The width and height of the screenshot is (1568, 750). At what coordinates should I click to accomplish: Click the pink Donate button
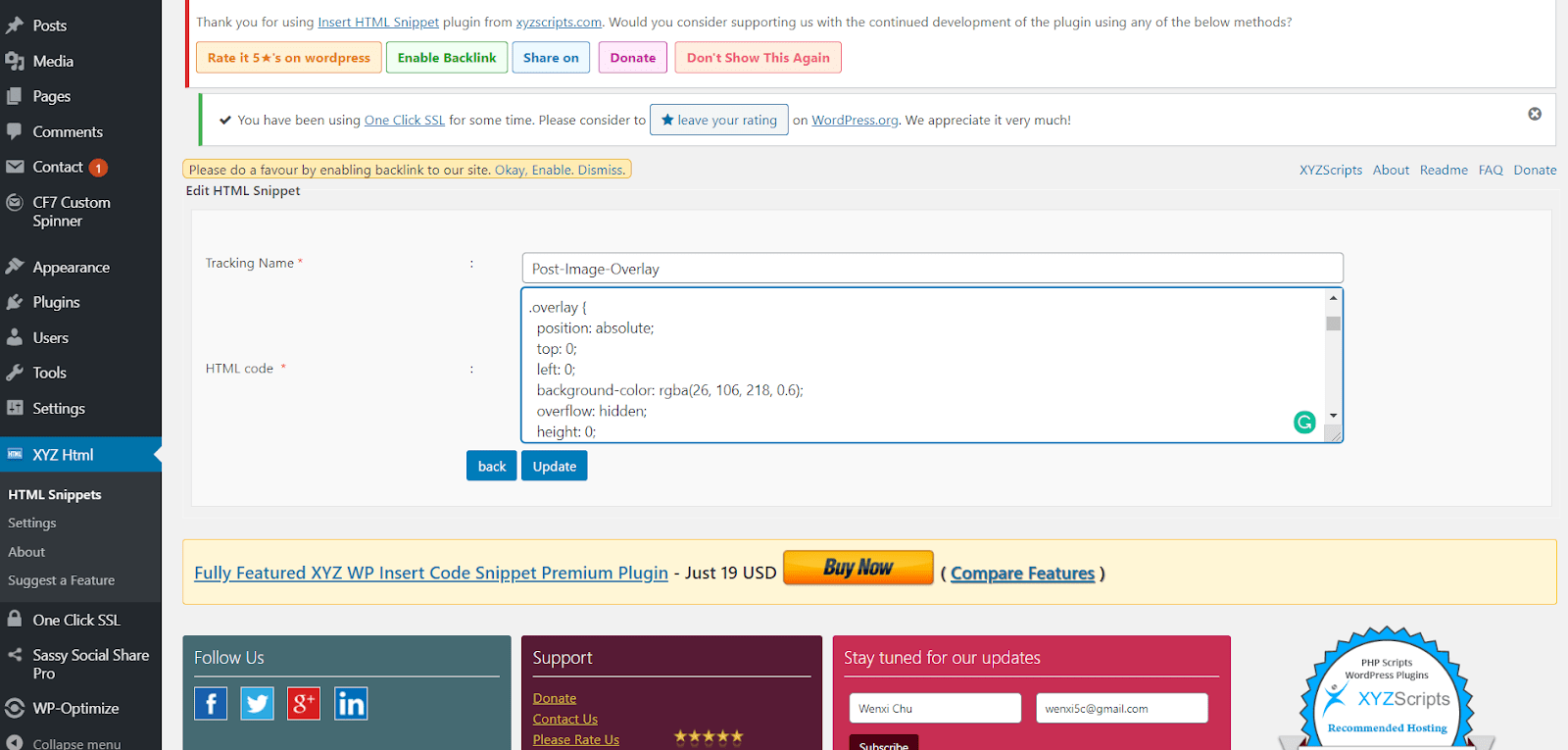click(633, 58)
